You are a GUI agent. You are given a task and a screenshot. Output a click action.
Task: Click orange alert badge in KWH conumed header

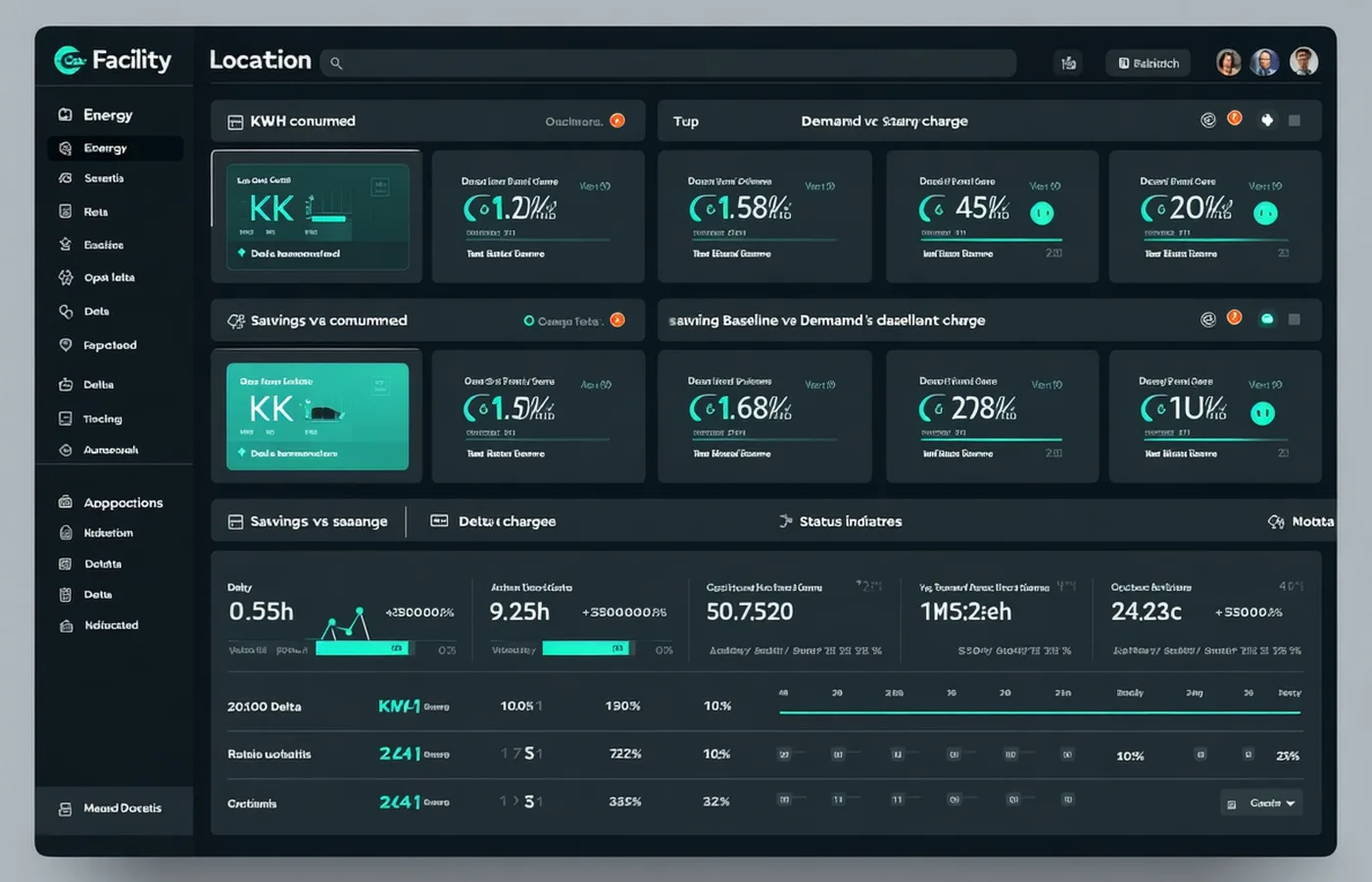617,121
